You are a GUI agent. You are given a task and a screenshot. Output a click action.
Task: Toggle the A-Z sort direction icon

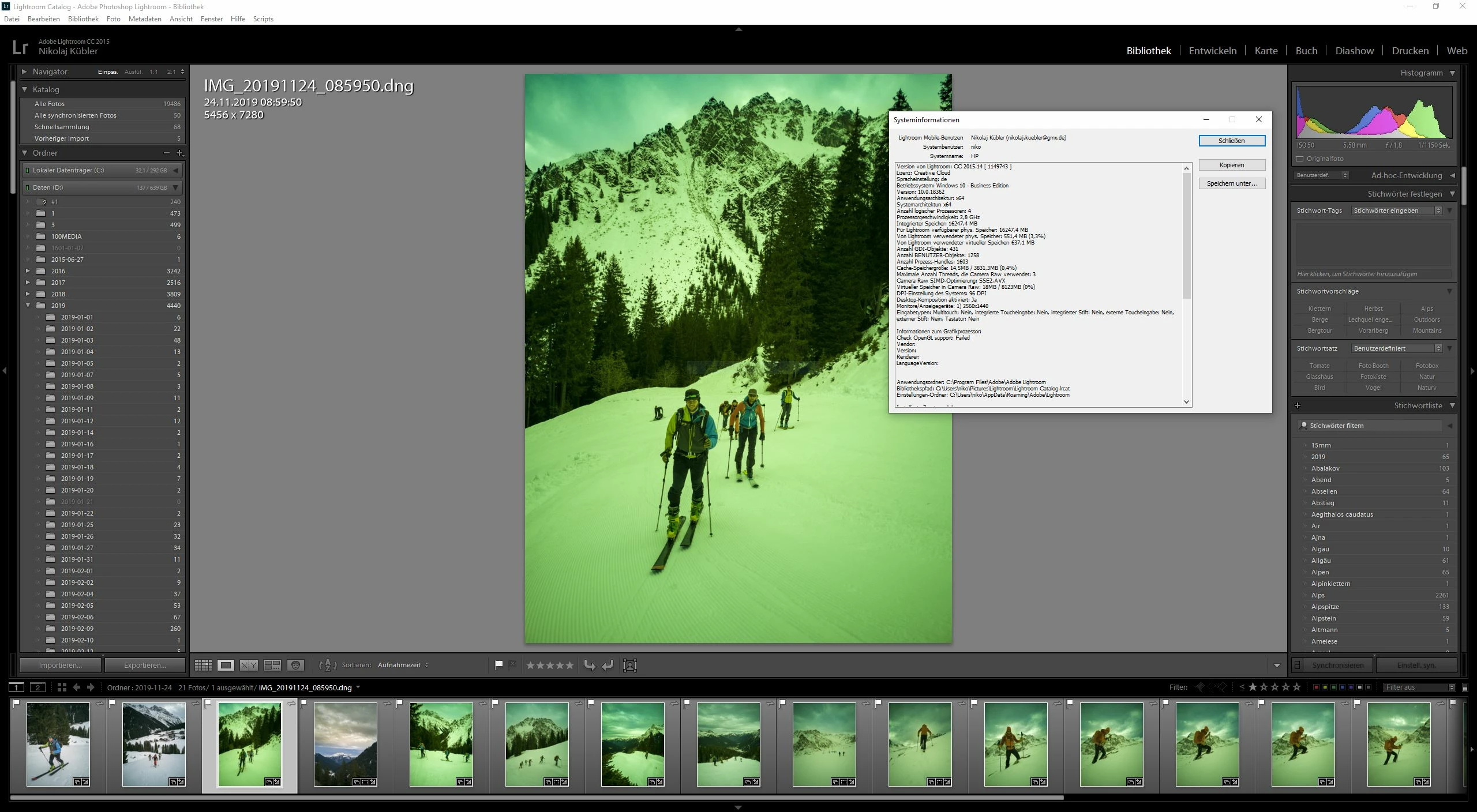coord(327,666)
